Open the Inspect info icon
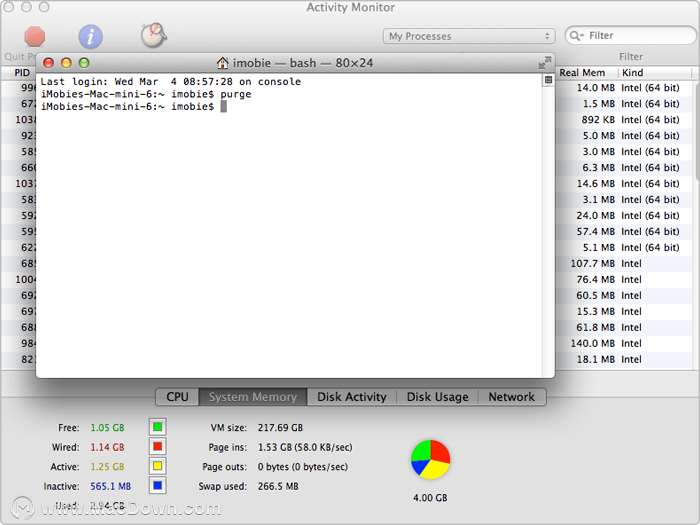Screen dimensions: 700x525 click(x=91, y=36)
